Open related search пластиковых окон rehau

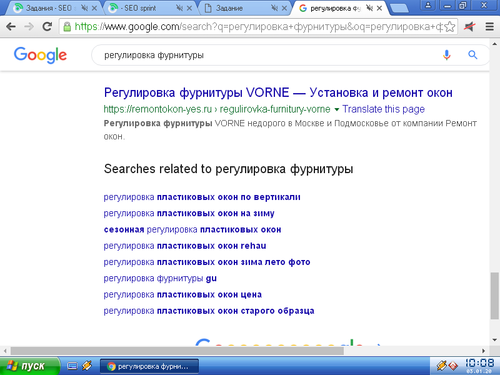coord(185,246)
